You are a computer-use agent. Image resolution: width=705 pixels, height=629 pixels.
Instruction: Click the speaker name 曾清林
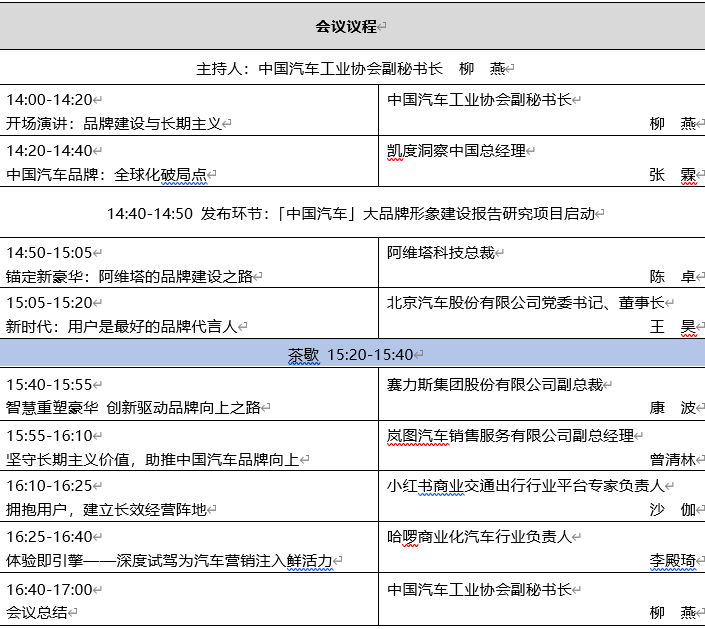pyautogui.click(x=672, y=460)
